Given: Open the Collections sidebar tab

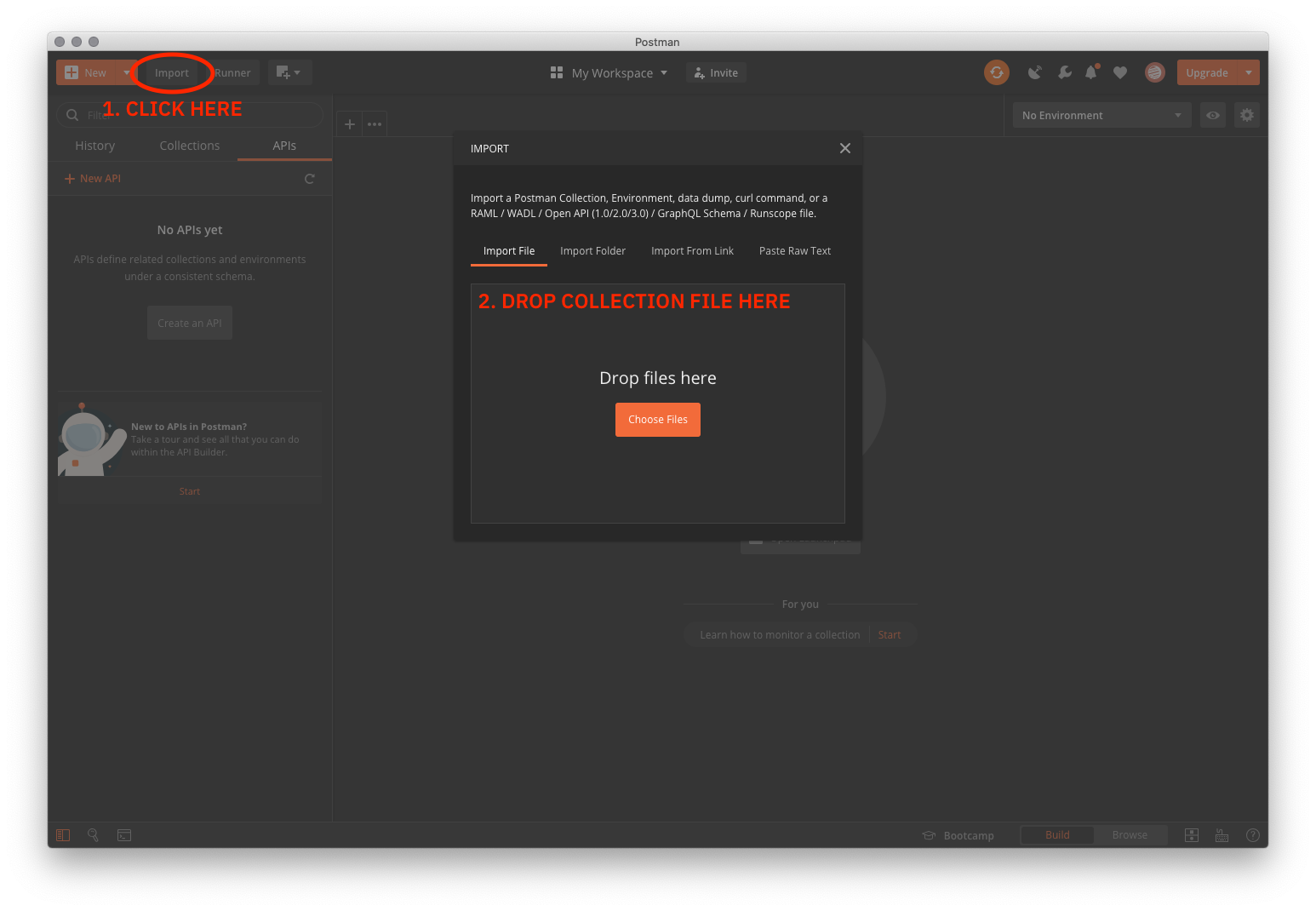Looking at the screenshot, I should 190,146.
